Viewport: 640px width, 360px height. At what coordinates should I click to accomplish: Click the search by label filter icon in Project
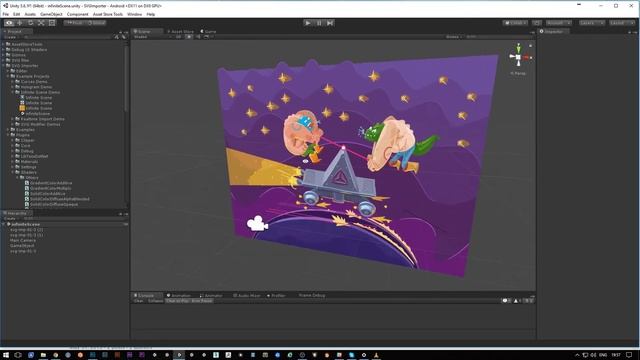click(124, 37)
